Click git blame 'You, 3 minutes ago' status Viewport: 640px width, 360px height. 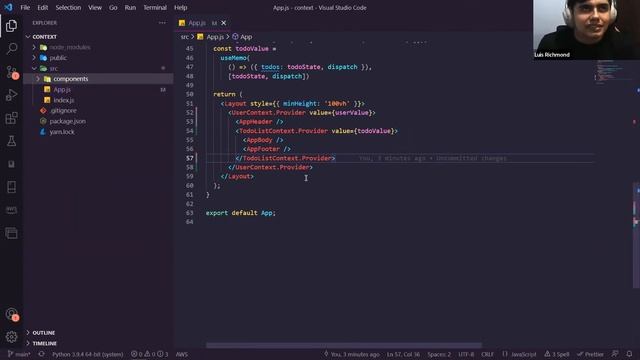(x=351, y=354)
